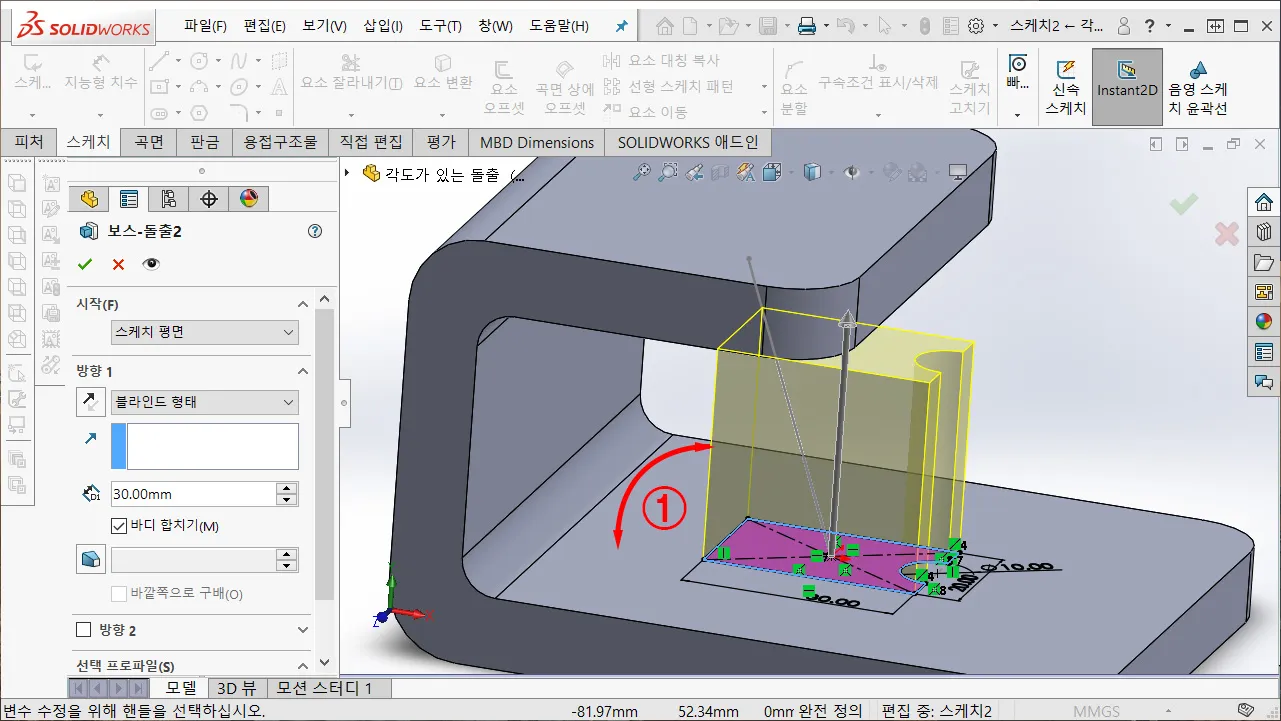Pin the menu bar with pushpin icon

tap(622, 26)
